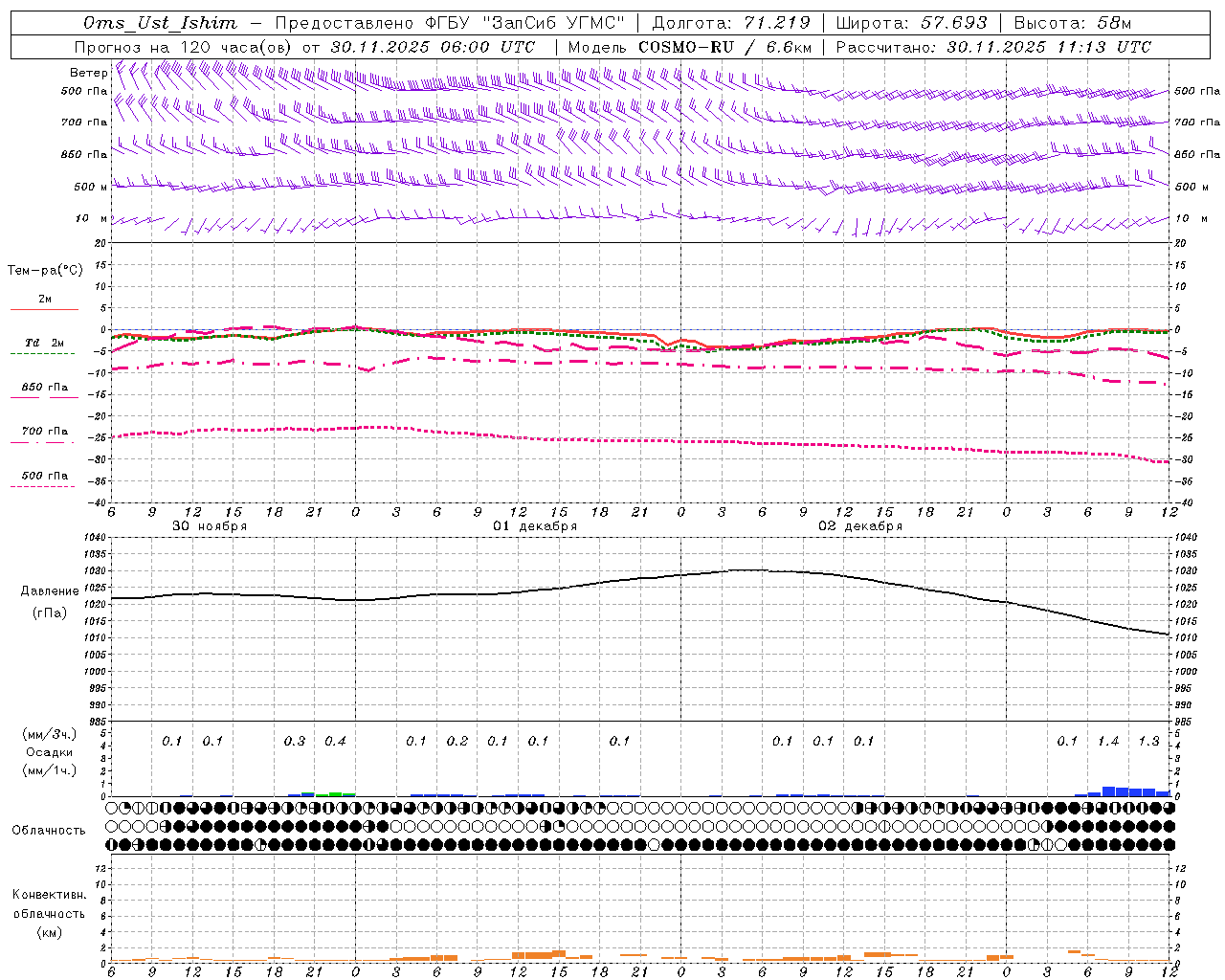Click the precipitation value 0.3
Screen dimensions: 1225x980
pos(295,741)
